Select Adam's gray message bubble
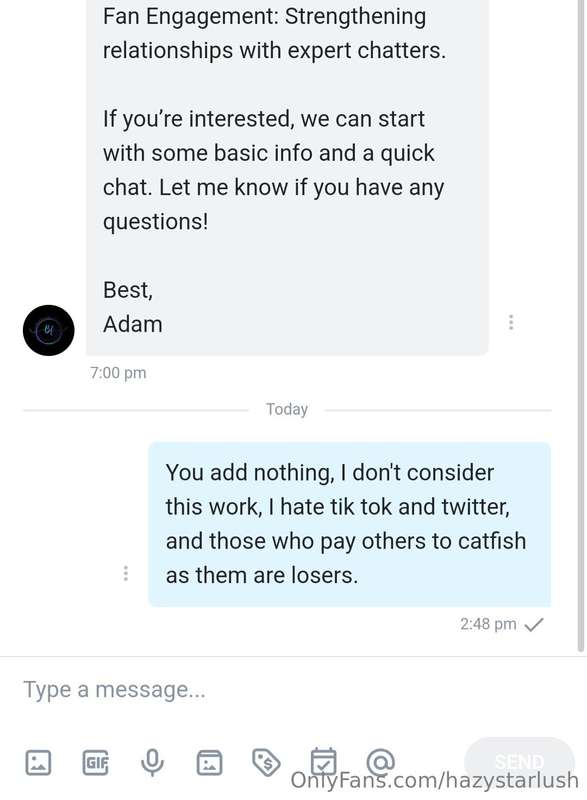Image resolution: width=587 pixels, height=800 pixels. [287, 177]
